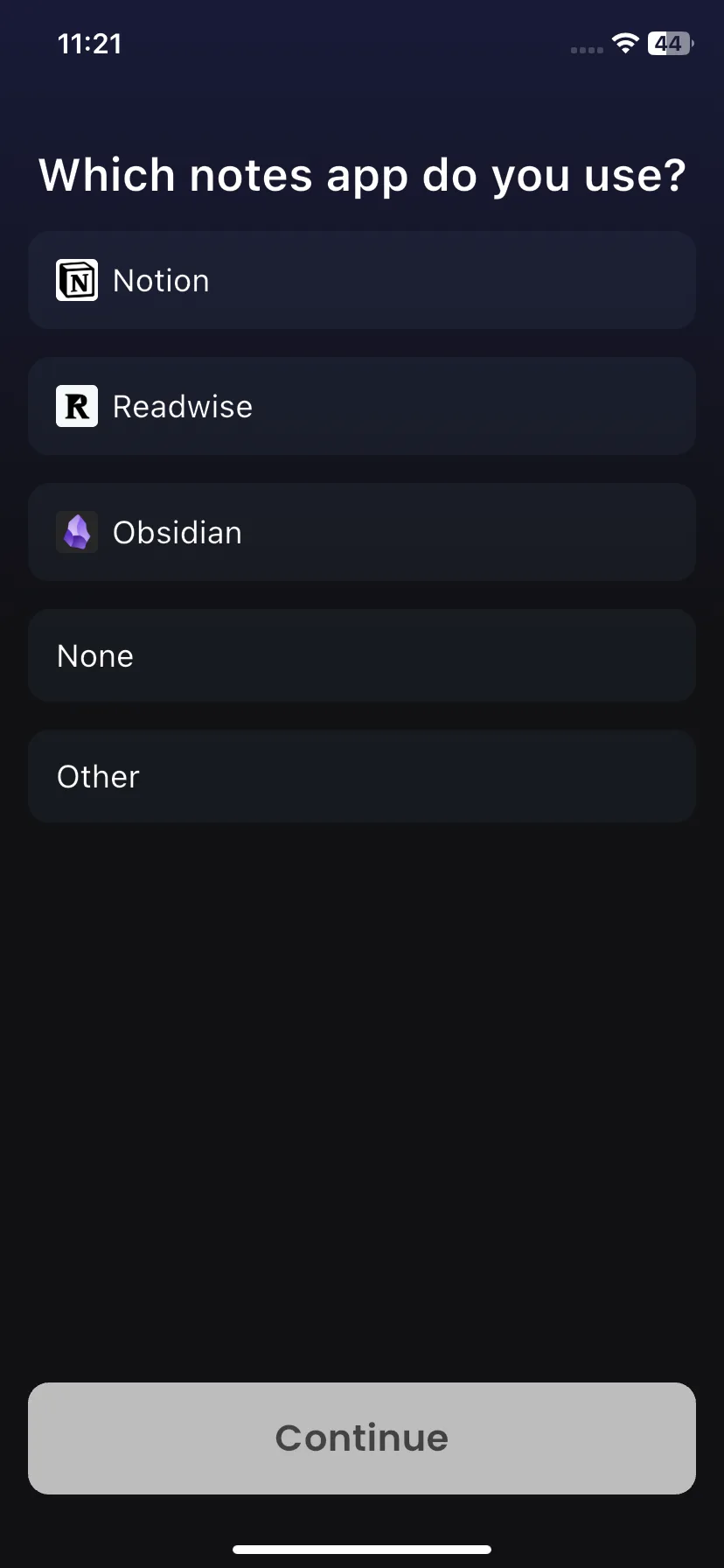724x1568 pixels.
Task: Tap the home indicator bar
Action: click(362, 1549)
